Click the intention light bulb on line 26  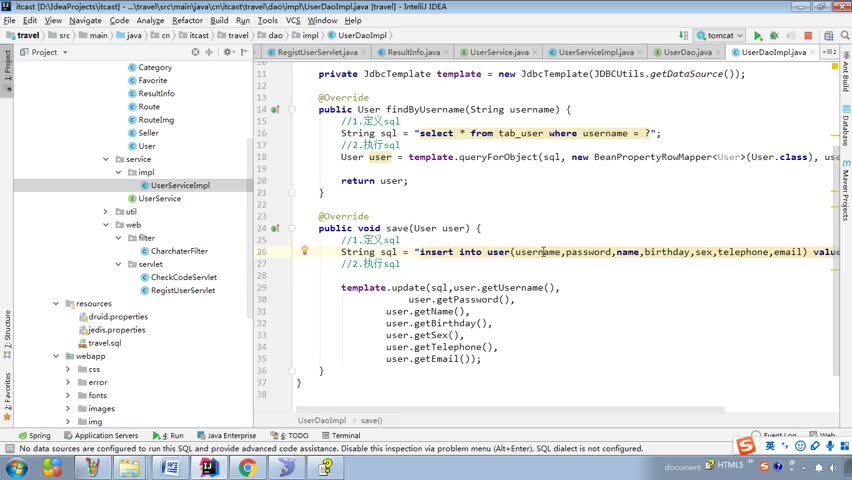pos(305,251)
